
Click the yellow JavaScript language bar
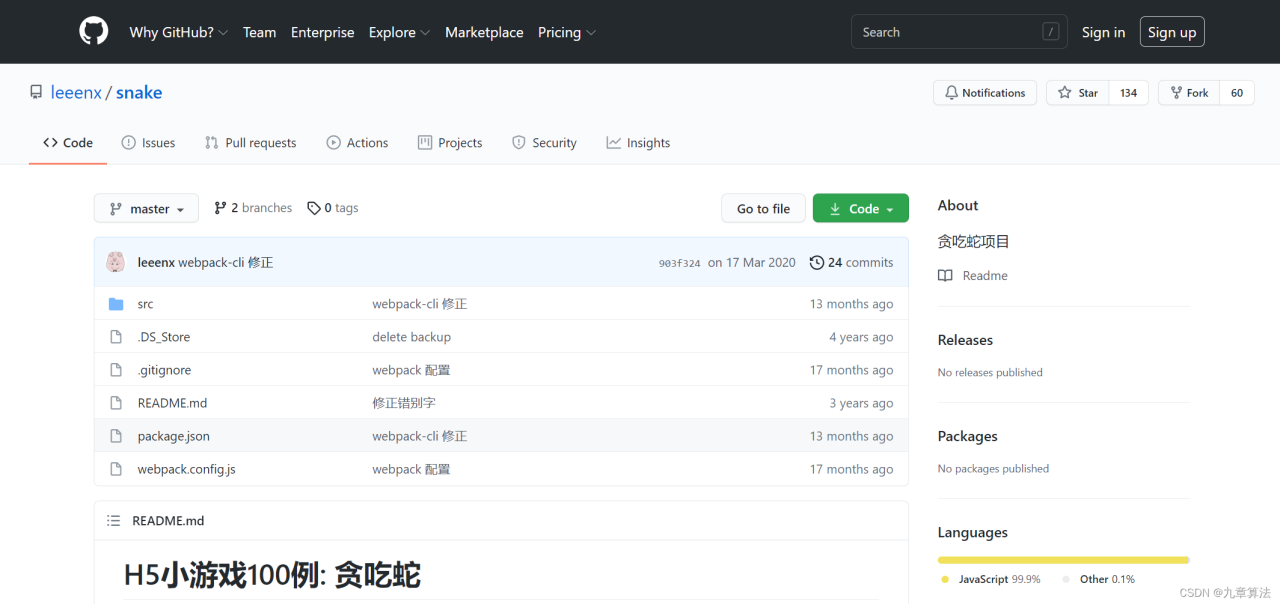click(1062, 560)
